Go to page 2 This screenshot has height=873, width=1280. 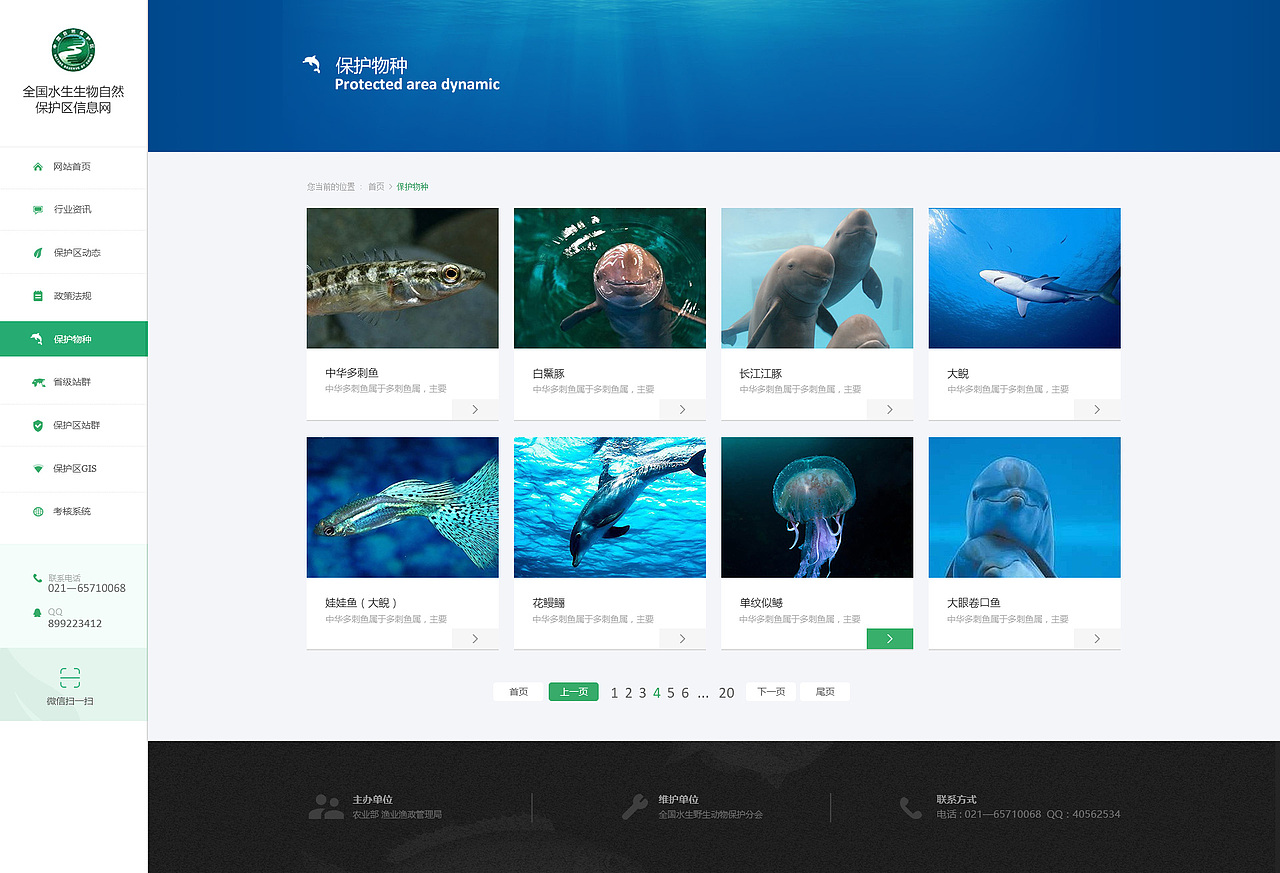pos(629,693)
